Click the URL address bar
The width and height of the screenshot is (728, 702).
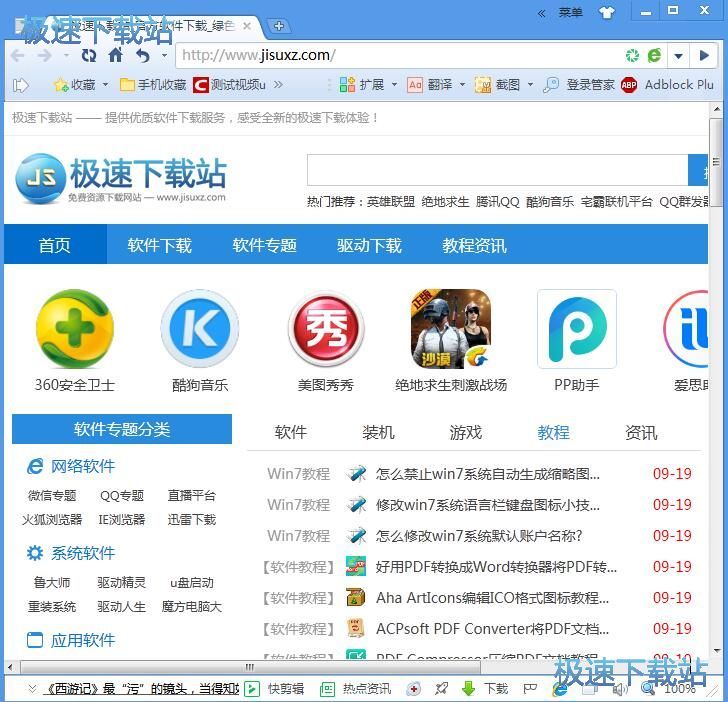coord(399,56)
